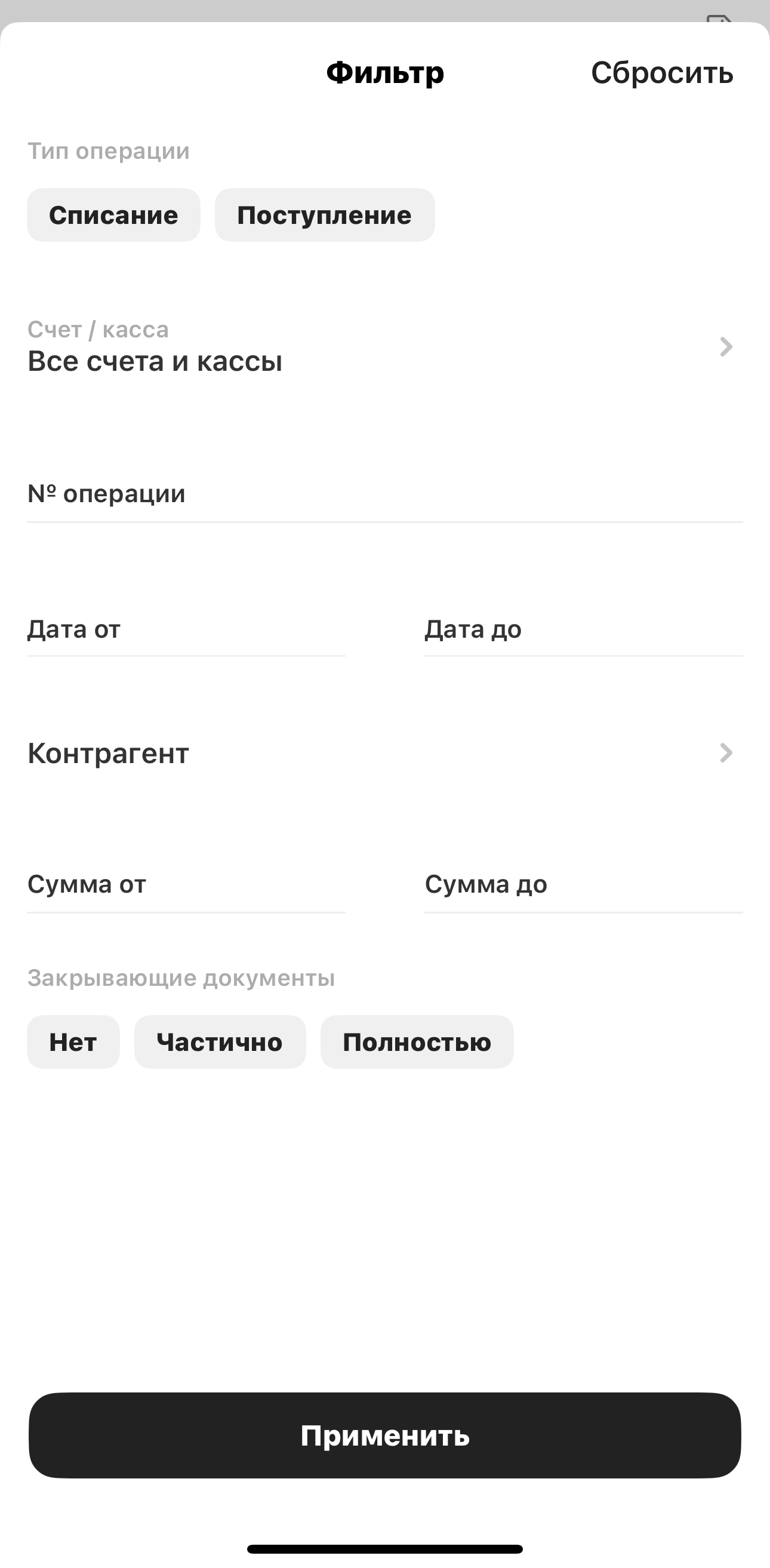The height and width of the screenshot is (1568, 770).
Task: Choose Частично for closing documents
Action: pyautogui.click(x=220, y=1042)
